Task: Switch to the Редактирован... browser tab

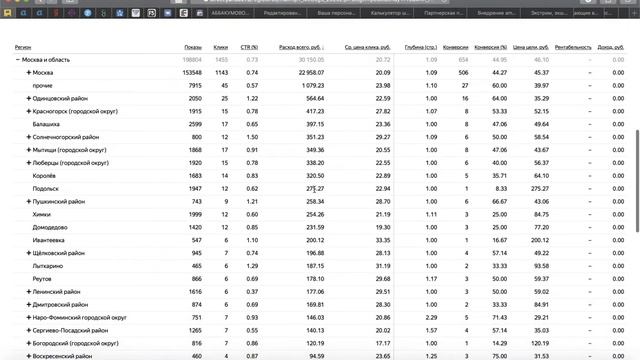Action: coord(282,13)
